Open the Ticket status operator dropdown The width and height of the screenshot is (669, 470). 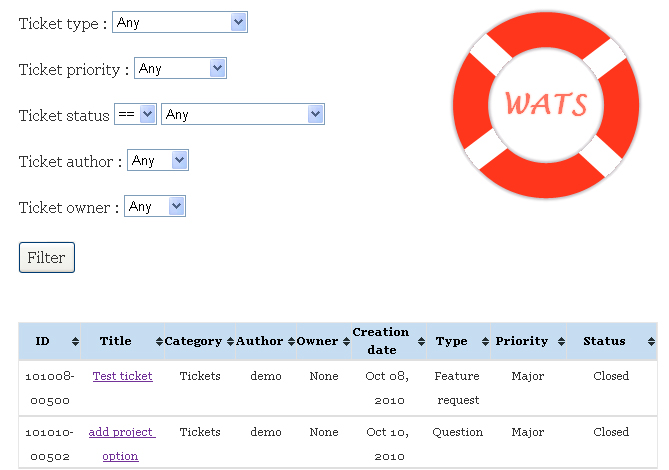pos(135,114)
